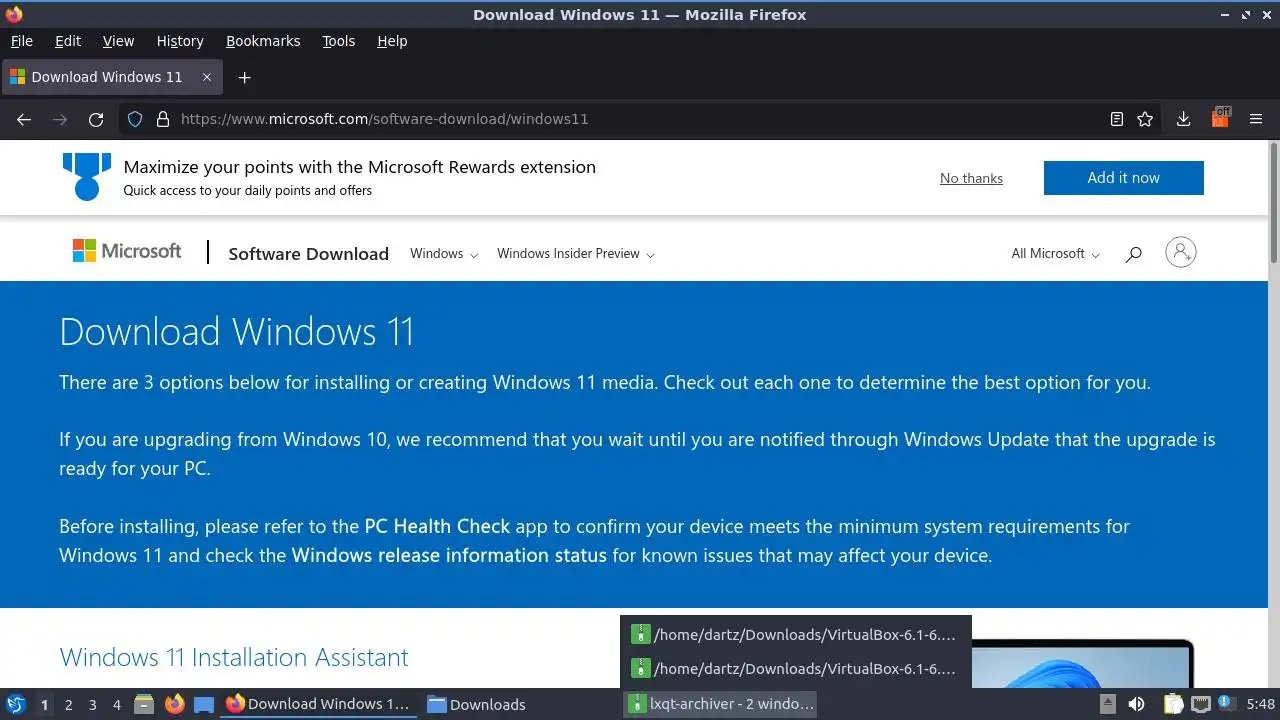Expand the All Microsoft dropdown
Screen dimensions: 1280x720
click(1055, 254)
